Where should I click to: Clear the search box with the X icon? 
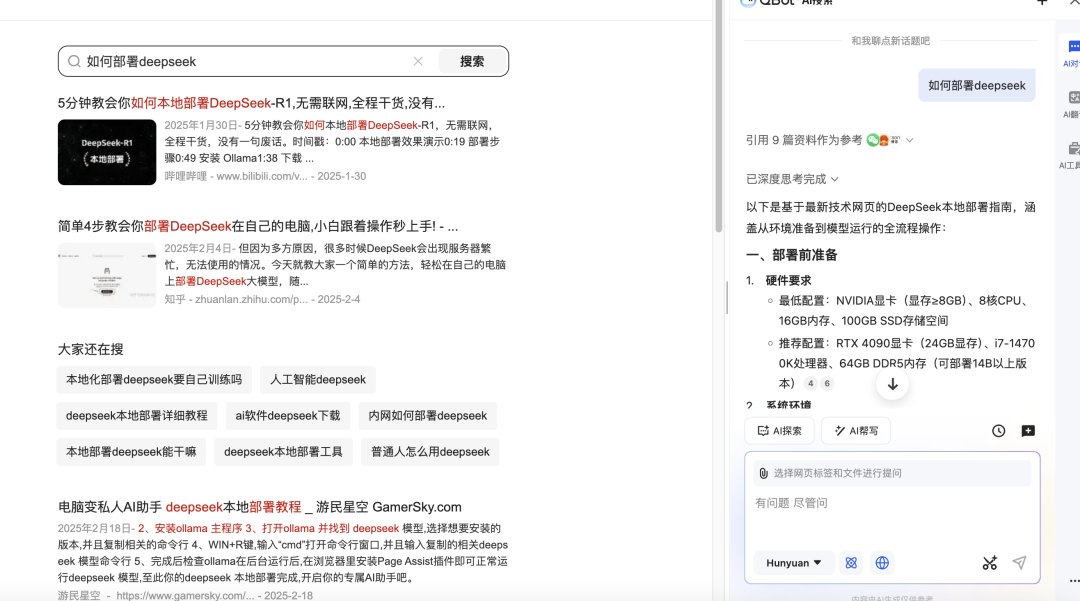tap(418, 61)
